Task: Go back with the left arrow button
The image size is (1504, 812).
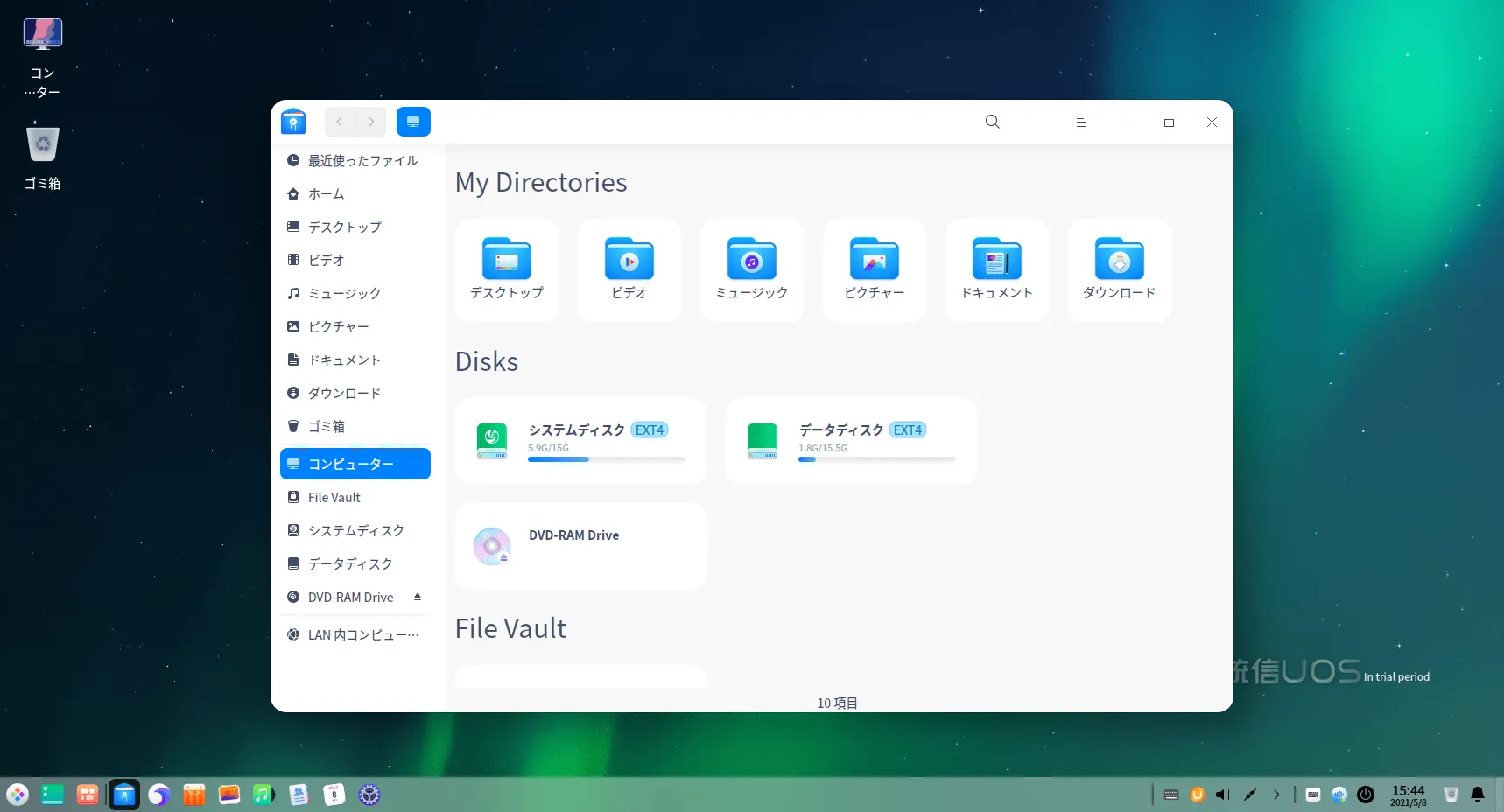Action: (x=340, y=122)
